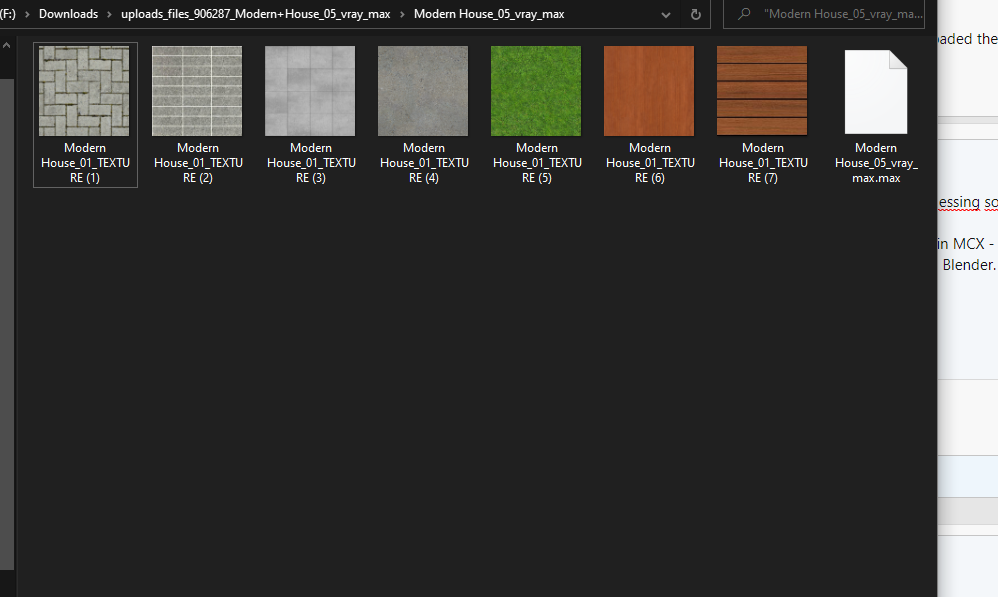
Task: Click the Modern House_05_vray_max breadcrumb segment
Action: point(489,14)
